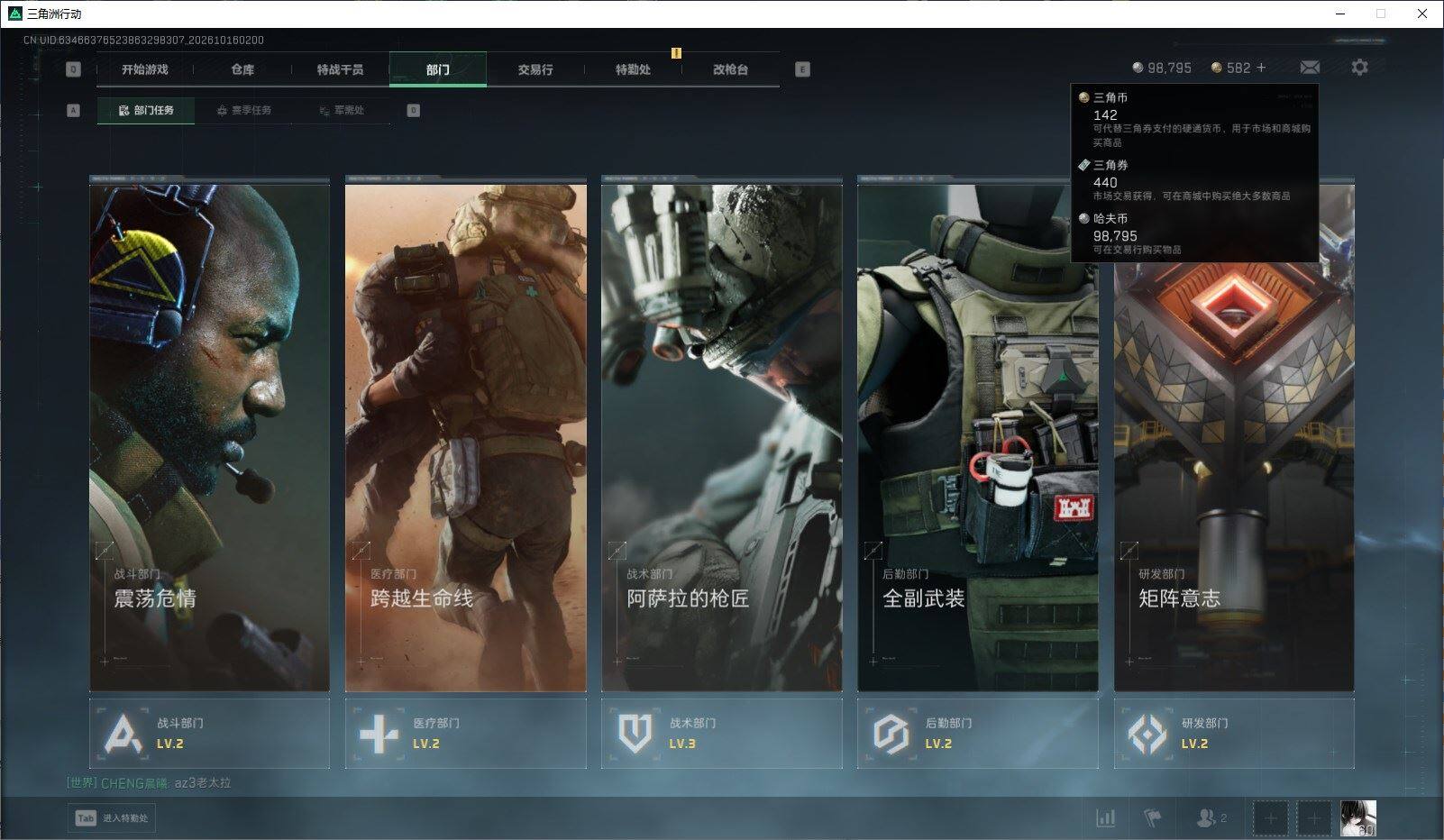Image resolution: width=1444 pixels, height=840 pixels.
Task: Click the 研发部门 diamond icon
Action: click(1147, 734)
